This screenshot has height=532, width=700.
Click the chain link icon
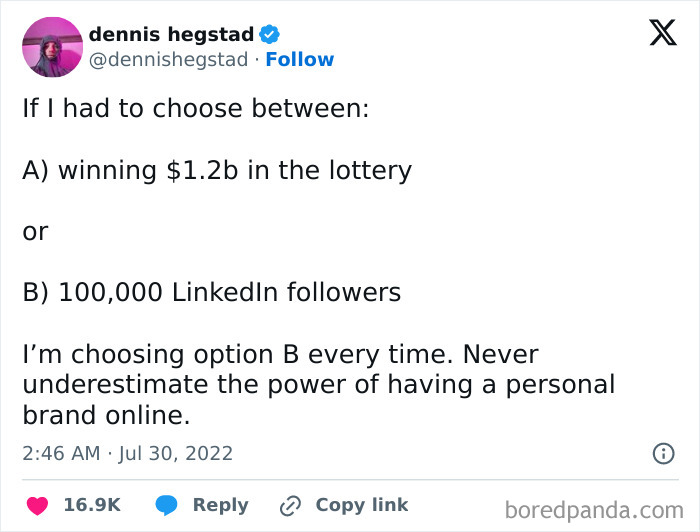290,506
